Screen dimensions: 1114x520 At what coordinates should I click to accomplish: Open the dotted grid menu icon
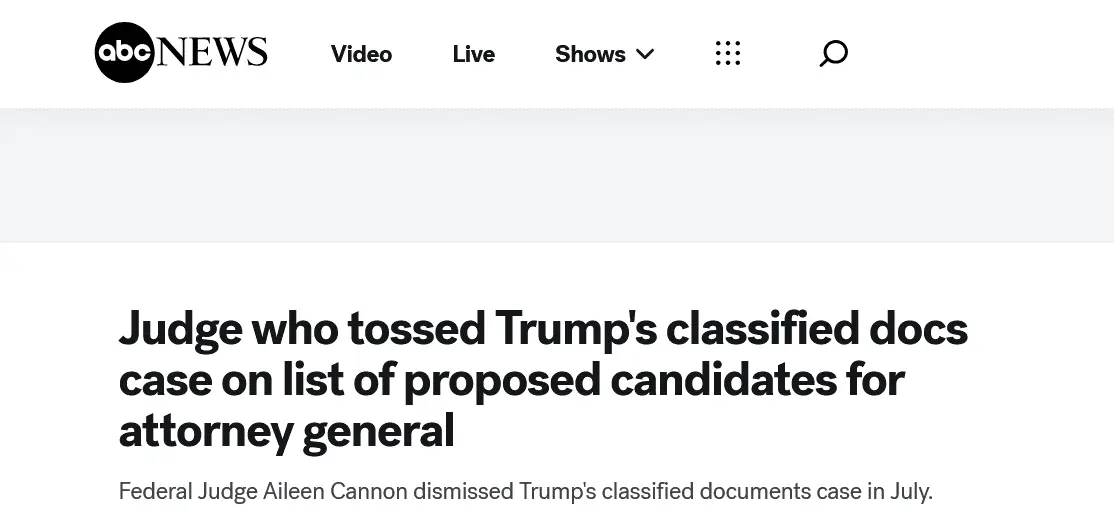coord(728,54)
